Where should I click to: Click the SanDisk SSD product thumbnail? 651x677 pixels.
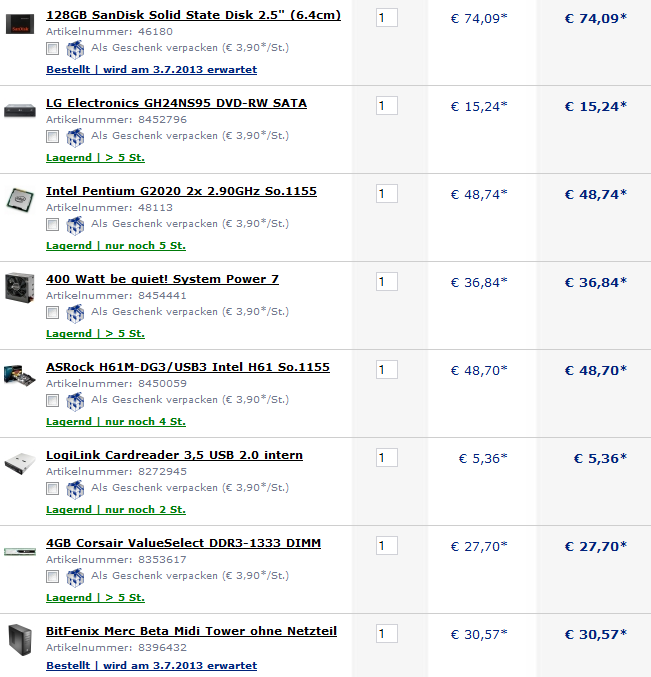pyautogui.click(x=19, y=24)
